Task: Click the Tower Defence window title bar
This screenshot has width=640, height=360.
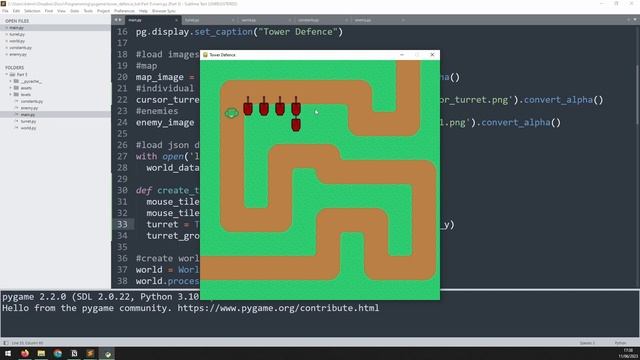Action: [320, 55]
